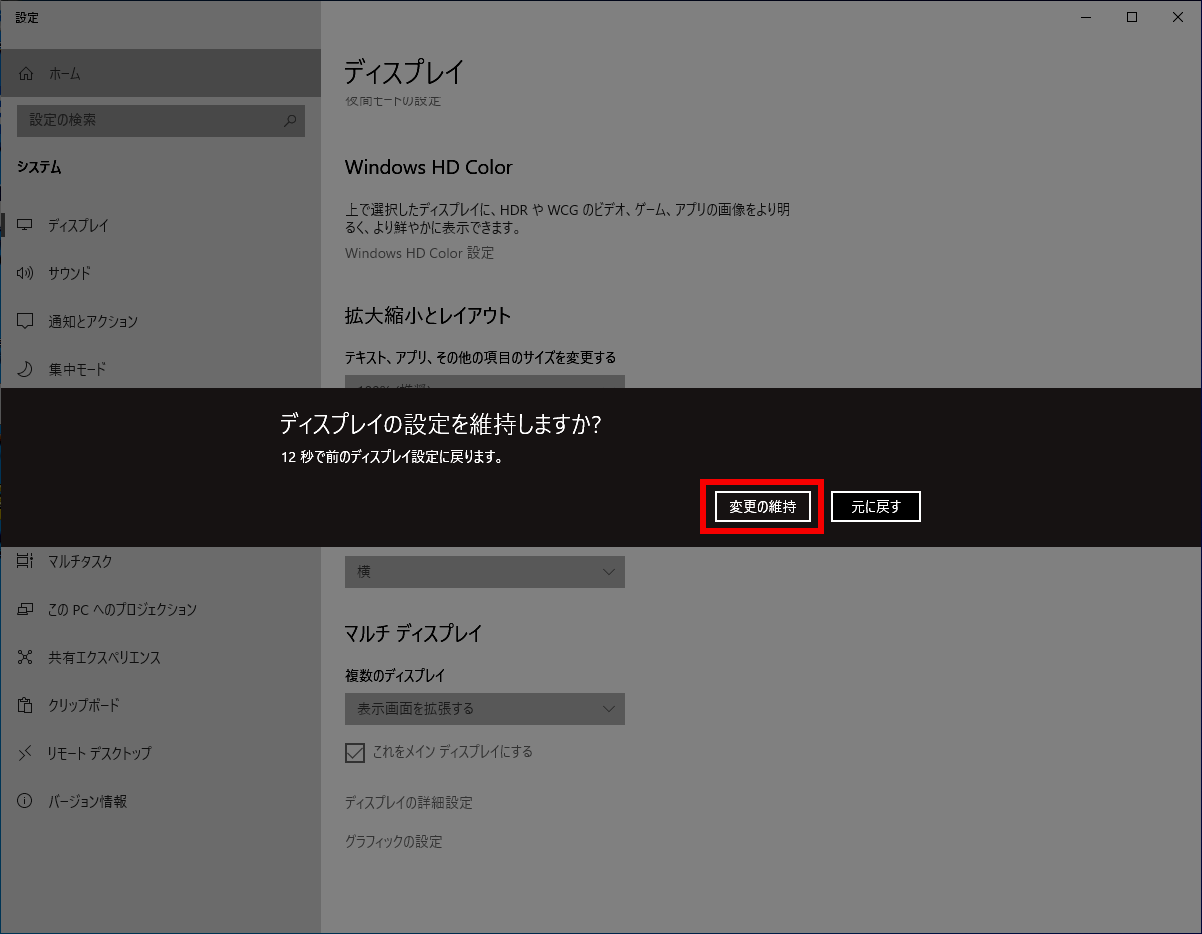This screenshot has width=1202, height=934.
Task: Click the 設定の検索 search field
Action: pos(150,121)
